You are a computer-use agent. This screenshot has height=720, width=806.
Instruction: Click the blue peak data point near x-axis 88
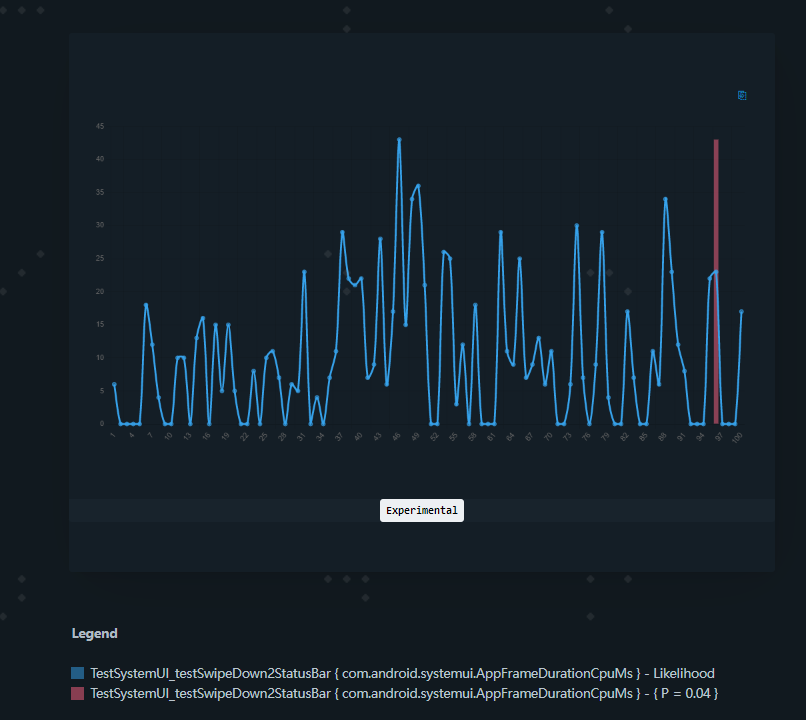coord(665,199)
